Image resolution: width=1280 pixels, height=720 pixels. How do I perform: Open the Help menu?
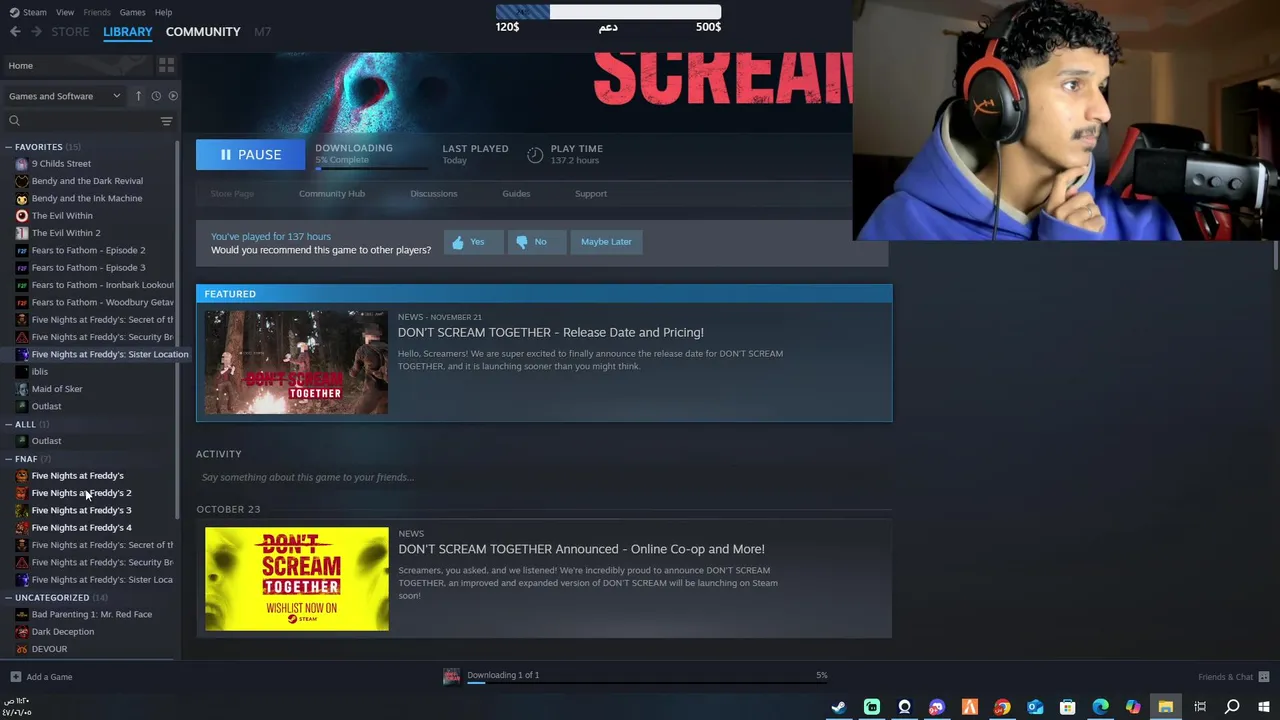163,12
